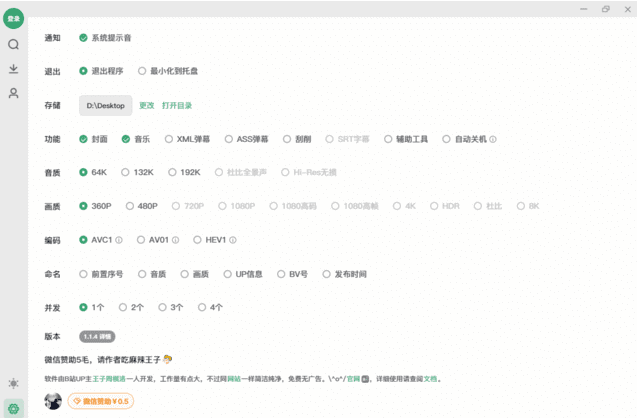Select the 192K audio quality option
This screenshot has width=637, height=418.
pyautogui.click(x=170, y=173)
